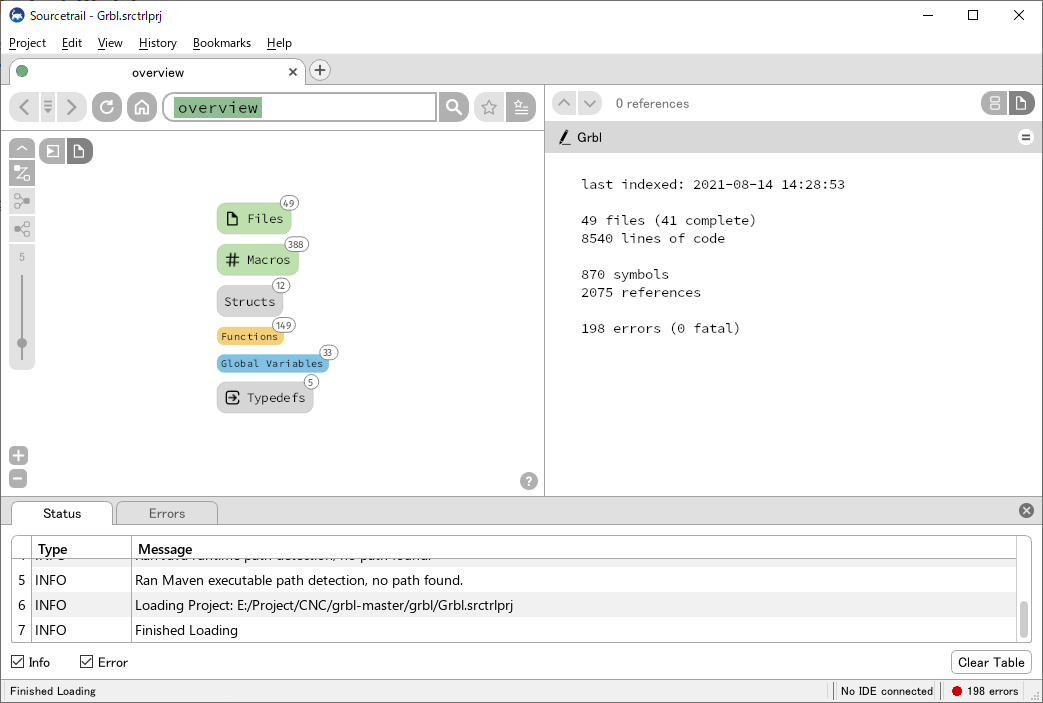Click the share-style graph layout icon

22,229
